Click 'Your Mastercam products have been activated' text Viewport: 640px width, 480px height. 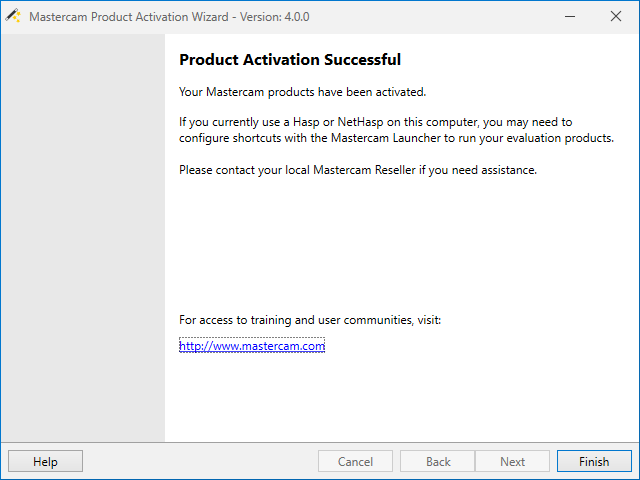click(x=302, y=92)
